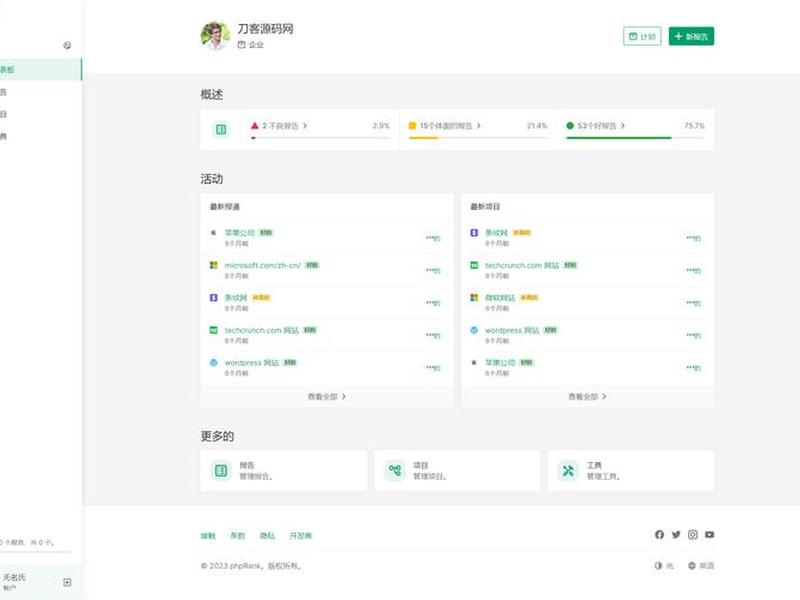Screen dimensions: 800x600
Task: Open wordpress 网站 in 最新项目
Action: 512,330
